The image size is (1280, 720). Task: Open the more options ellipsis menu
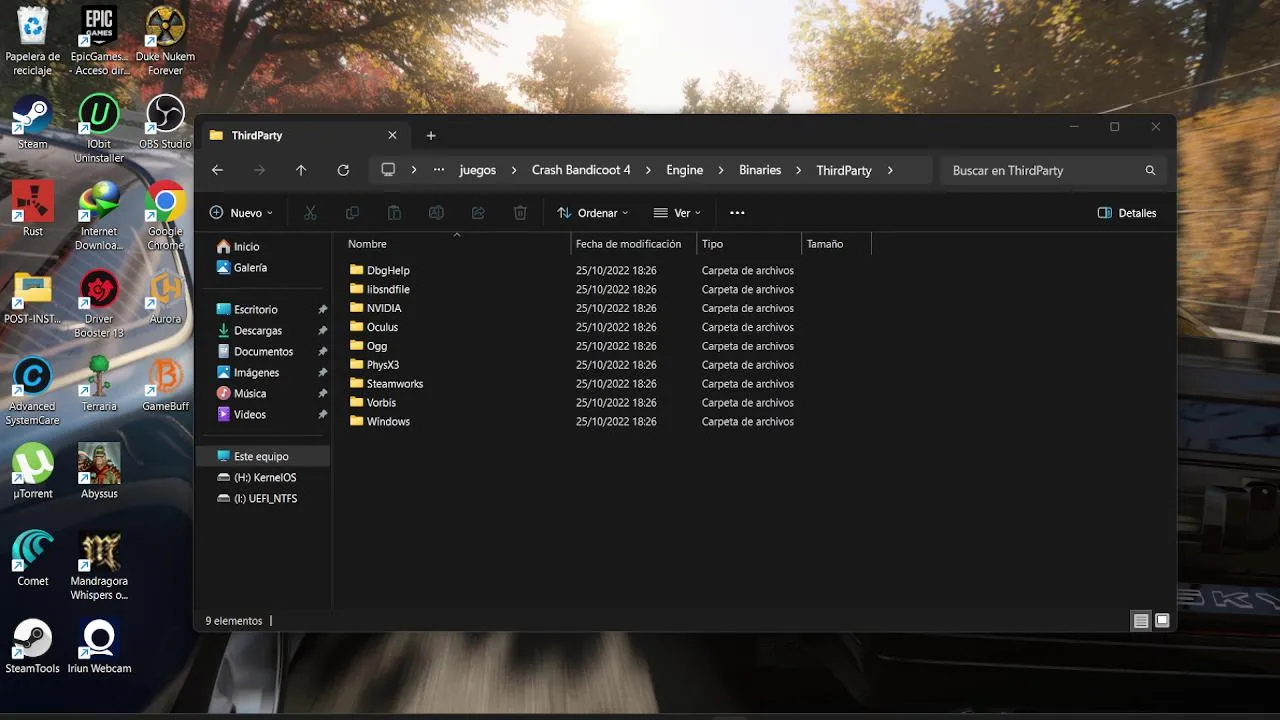[737, 213]
